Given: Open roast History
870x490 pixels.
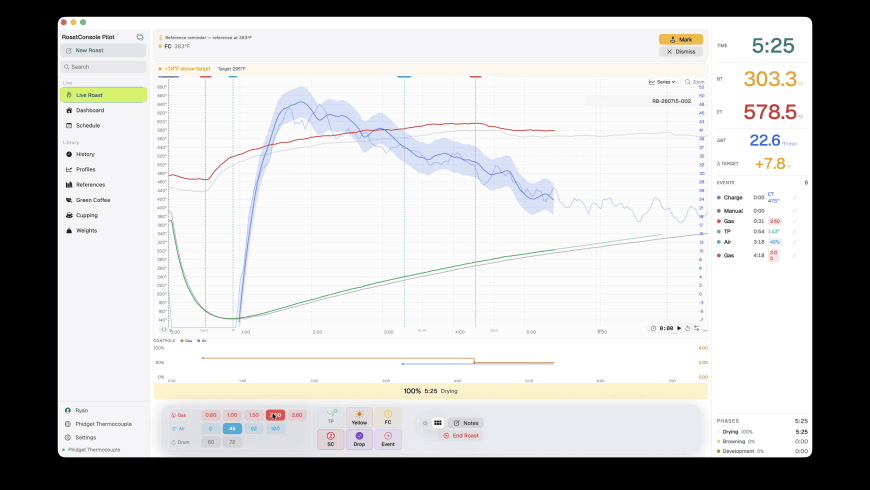Looking at the screenshot, I should pyautogui.click(x=103, y=154).
